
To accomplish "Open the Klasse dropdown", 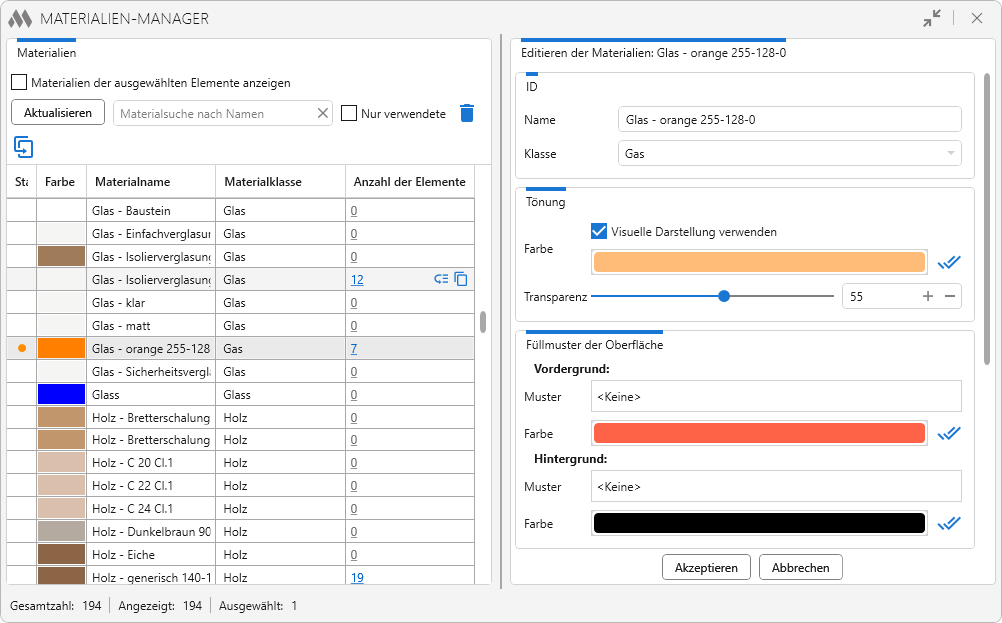I will (x=789, y=153).
